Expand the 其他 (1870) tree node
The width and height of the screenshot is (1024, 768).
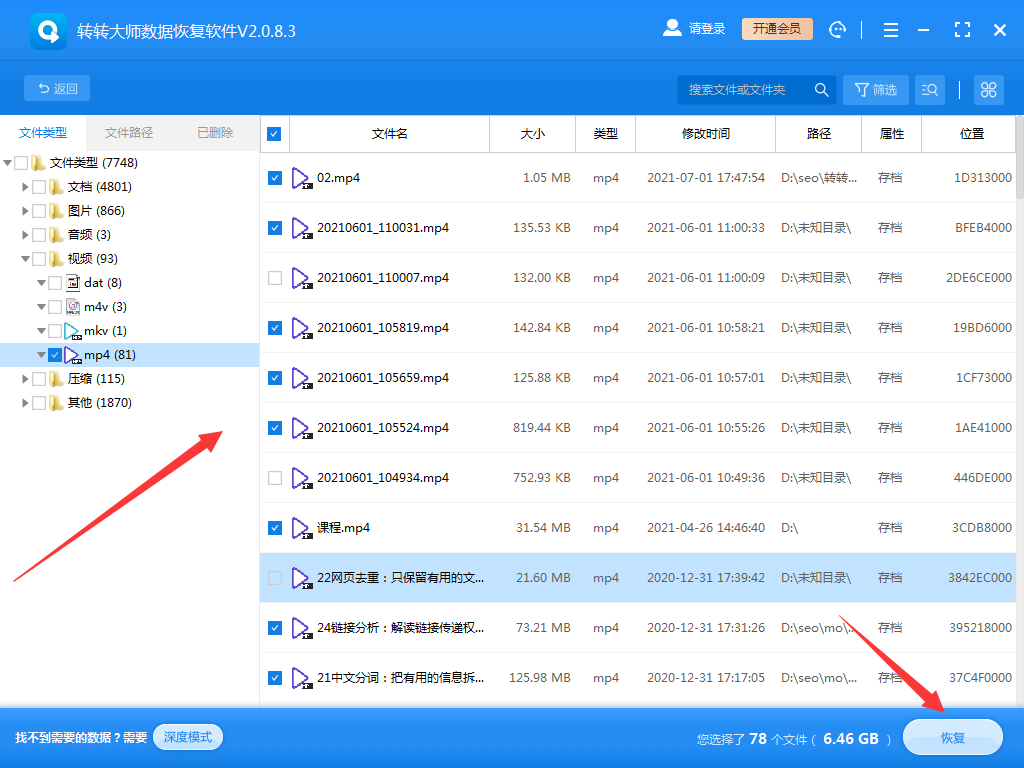coord(25,403)
